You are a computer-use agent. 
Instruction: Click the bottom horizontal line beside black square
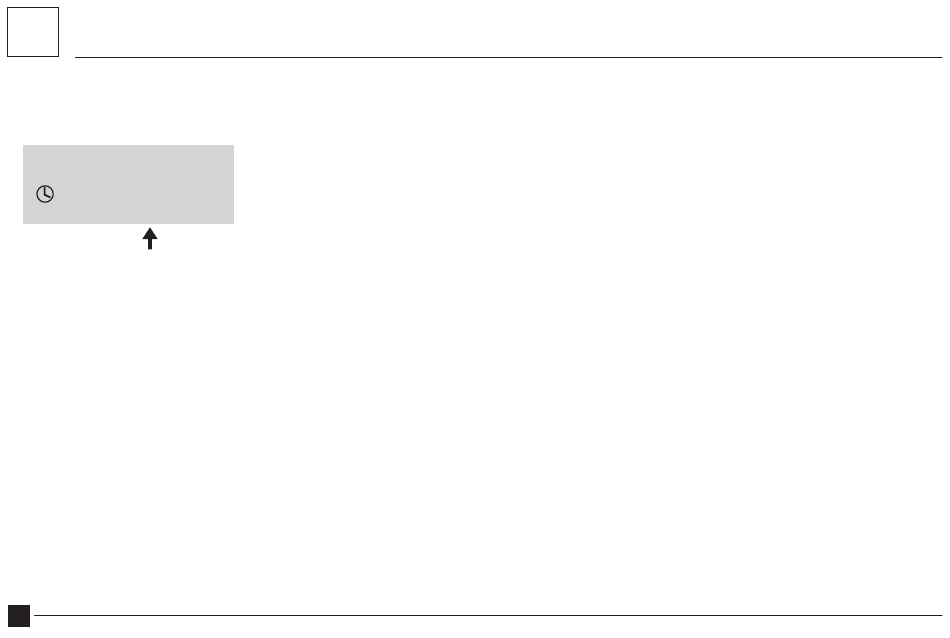coord(488,616)
